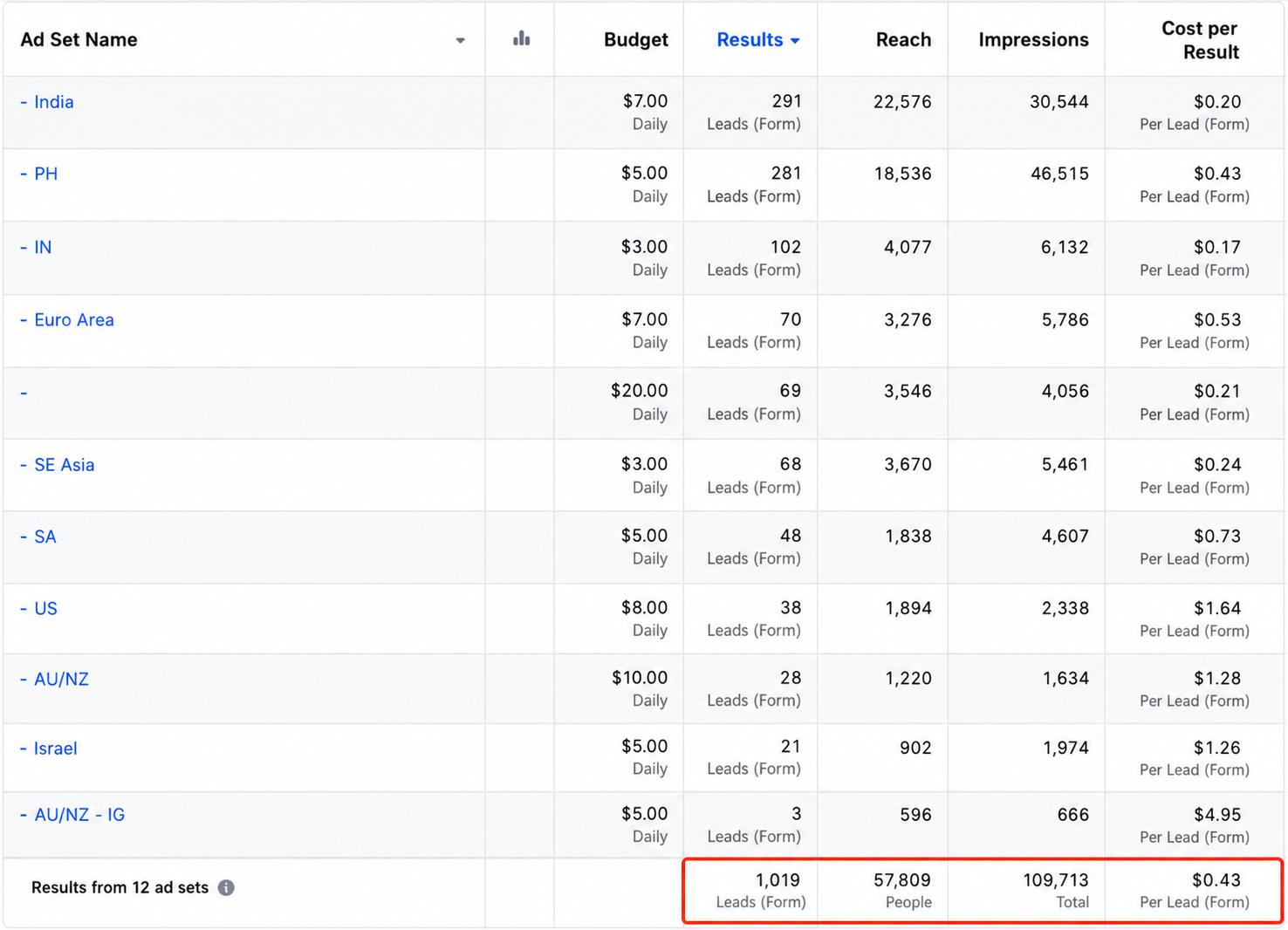Click the Budget column header
The image size is (1288, 930).
tap(635, 39)
